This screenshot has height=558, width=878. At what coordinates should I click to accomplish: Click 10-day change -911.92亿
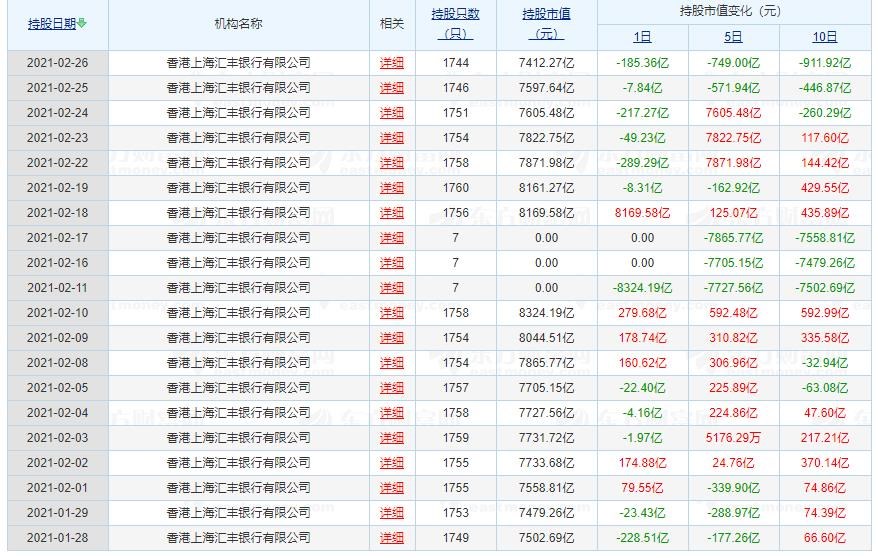825,63
